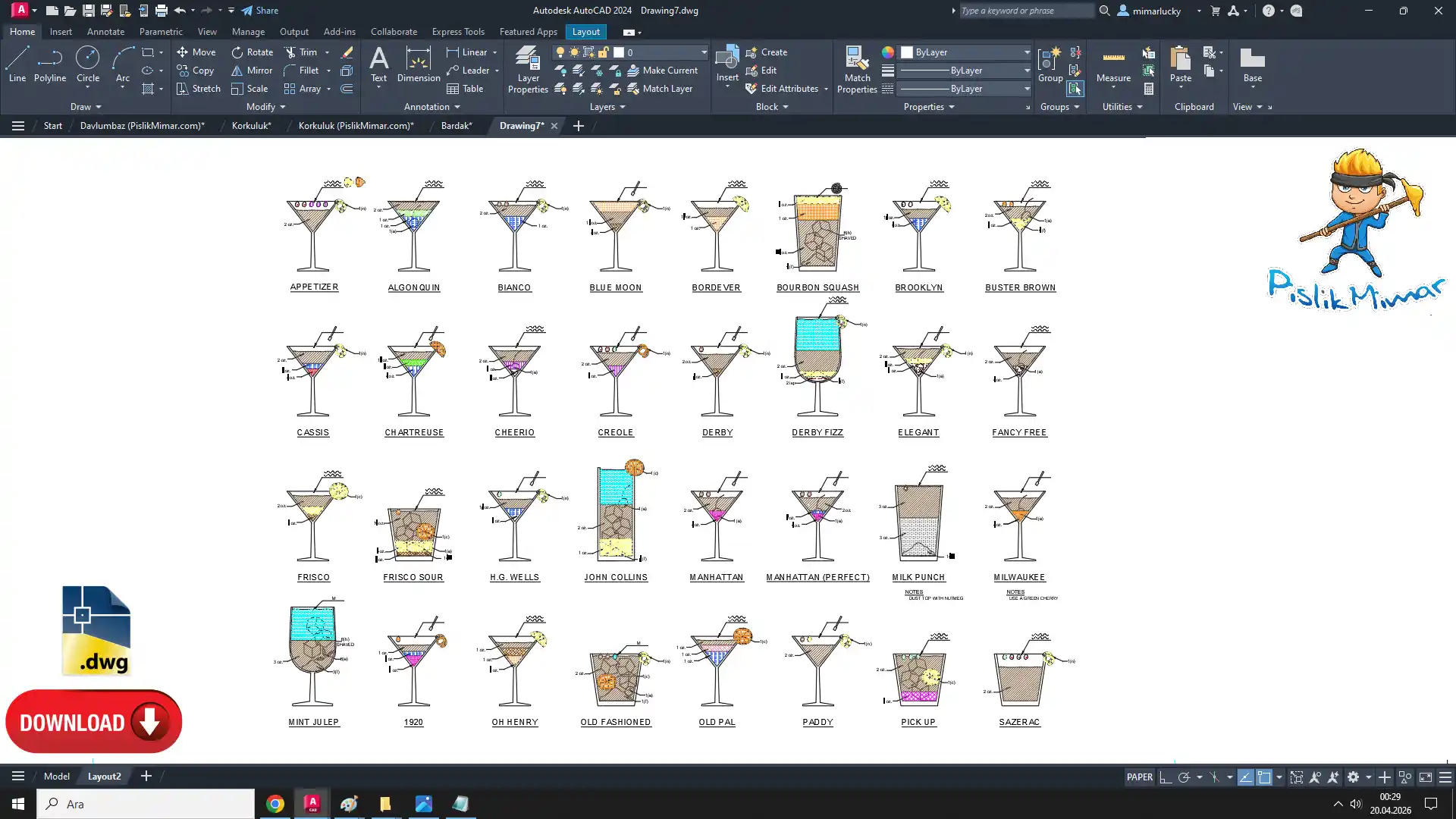Open the ByLayer color dropdown
Screen dimensions: 1456x819
point(1027,52)
